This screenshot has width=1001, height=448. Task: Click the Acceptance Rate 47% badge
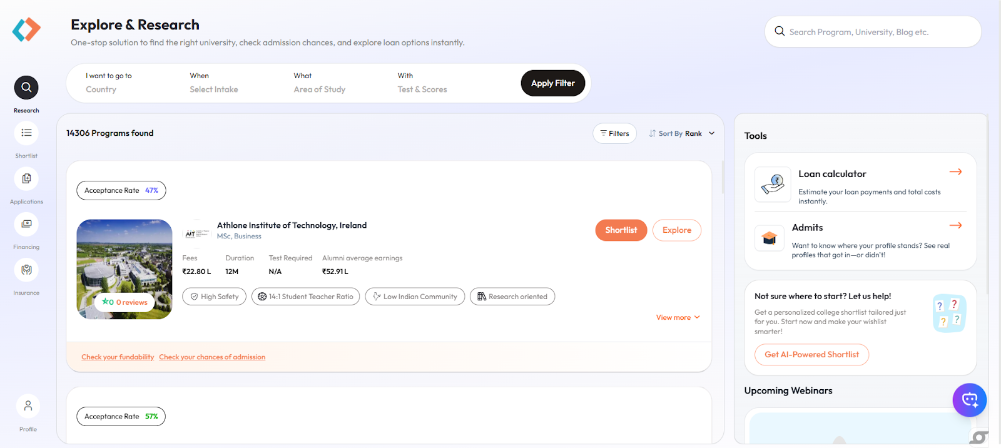pos(121,190)
